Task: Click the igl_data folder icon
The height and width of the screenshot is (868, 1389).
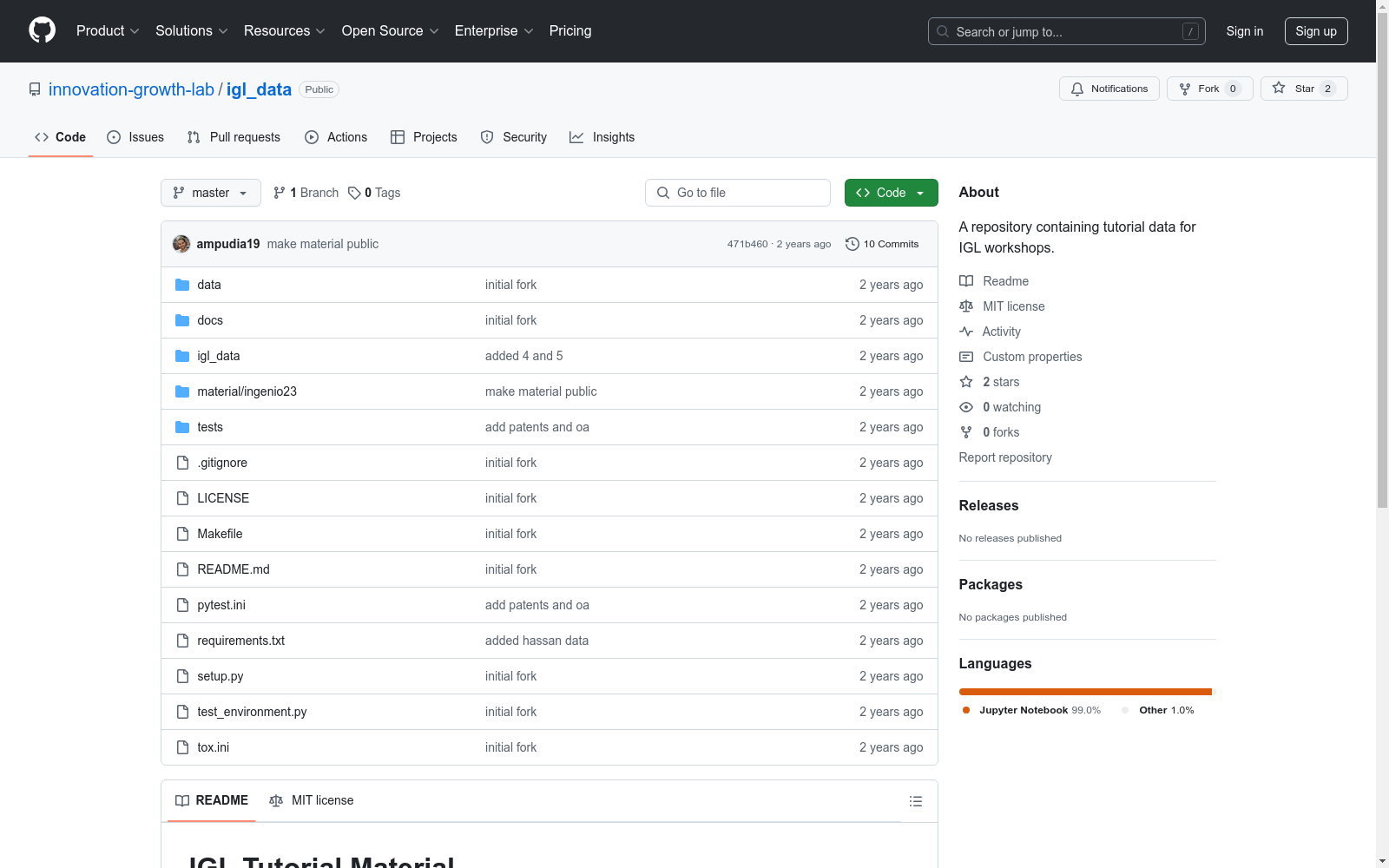Action: [x=182, y=356]
